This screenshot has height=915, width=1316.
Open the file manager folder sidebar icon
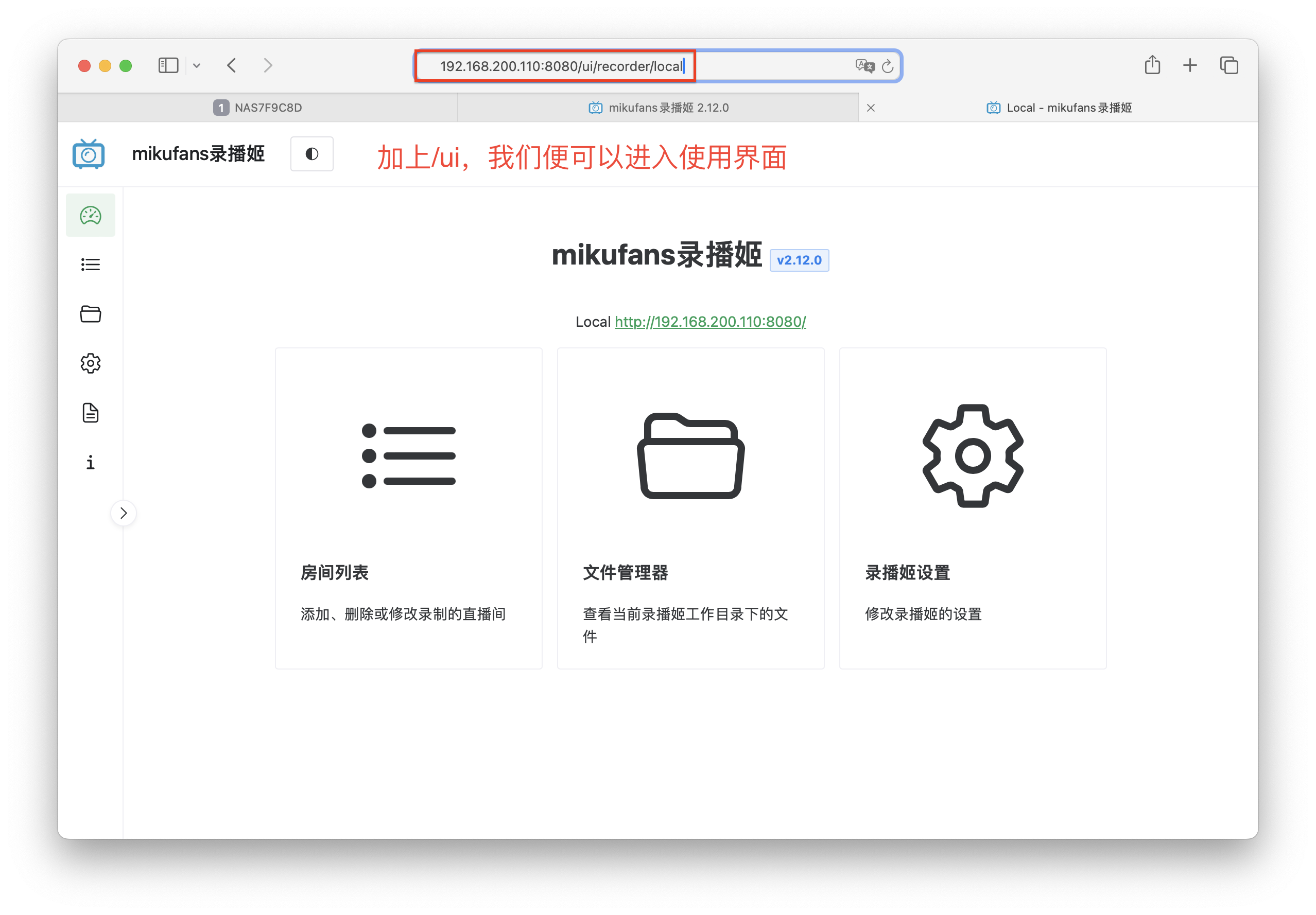[x=91, y=314]
